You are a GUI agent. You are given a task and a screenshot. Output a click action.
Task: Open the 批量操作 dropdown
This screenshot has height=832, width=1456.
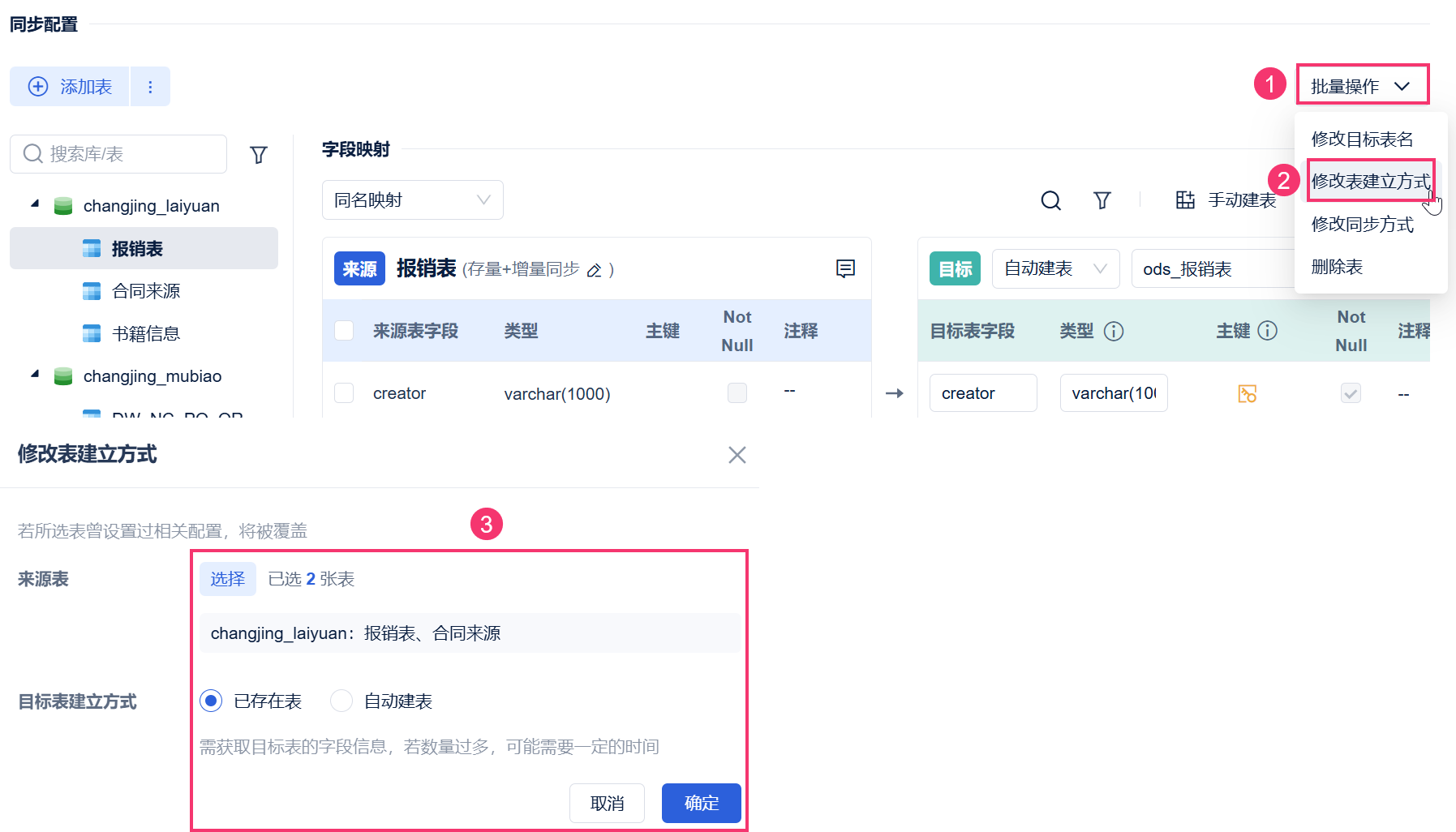[x=1362, y=85]
